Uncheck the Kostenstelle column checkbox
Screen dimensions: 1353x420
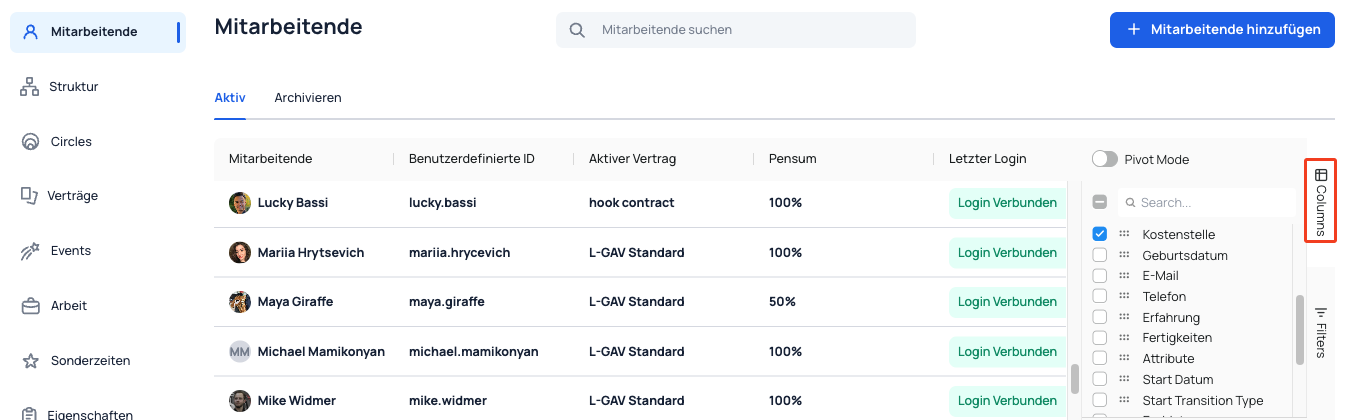coord(1100,234)
